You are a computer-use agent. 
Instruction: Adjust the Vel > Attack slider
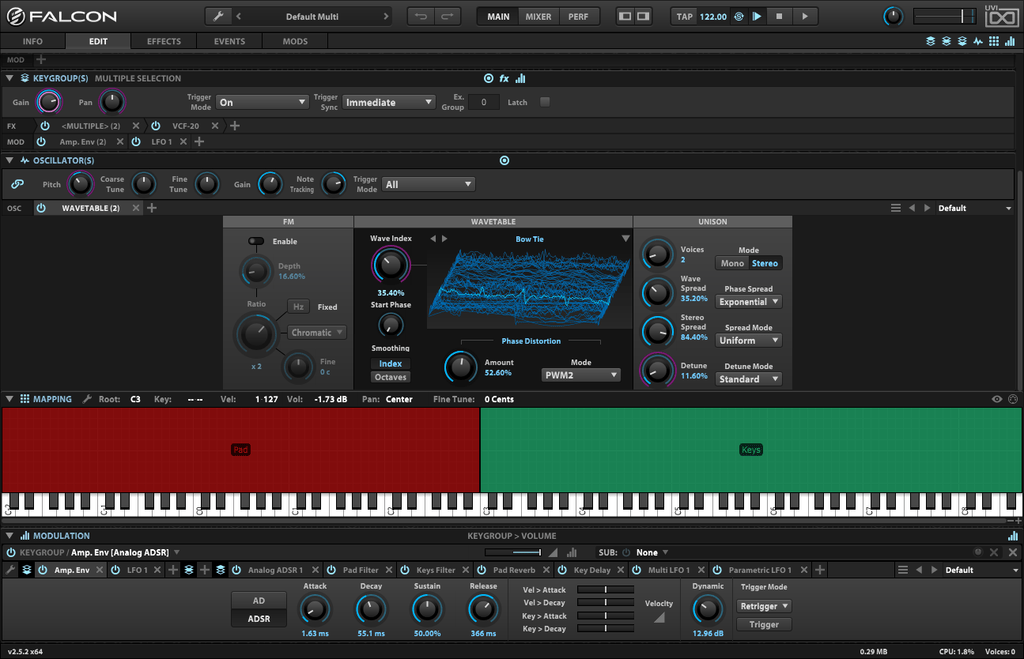pos(604,589)
